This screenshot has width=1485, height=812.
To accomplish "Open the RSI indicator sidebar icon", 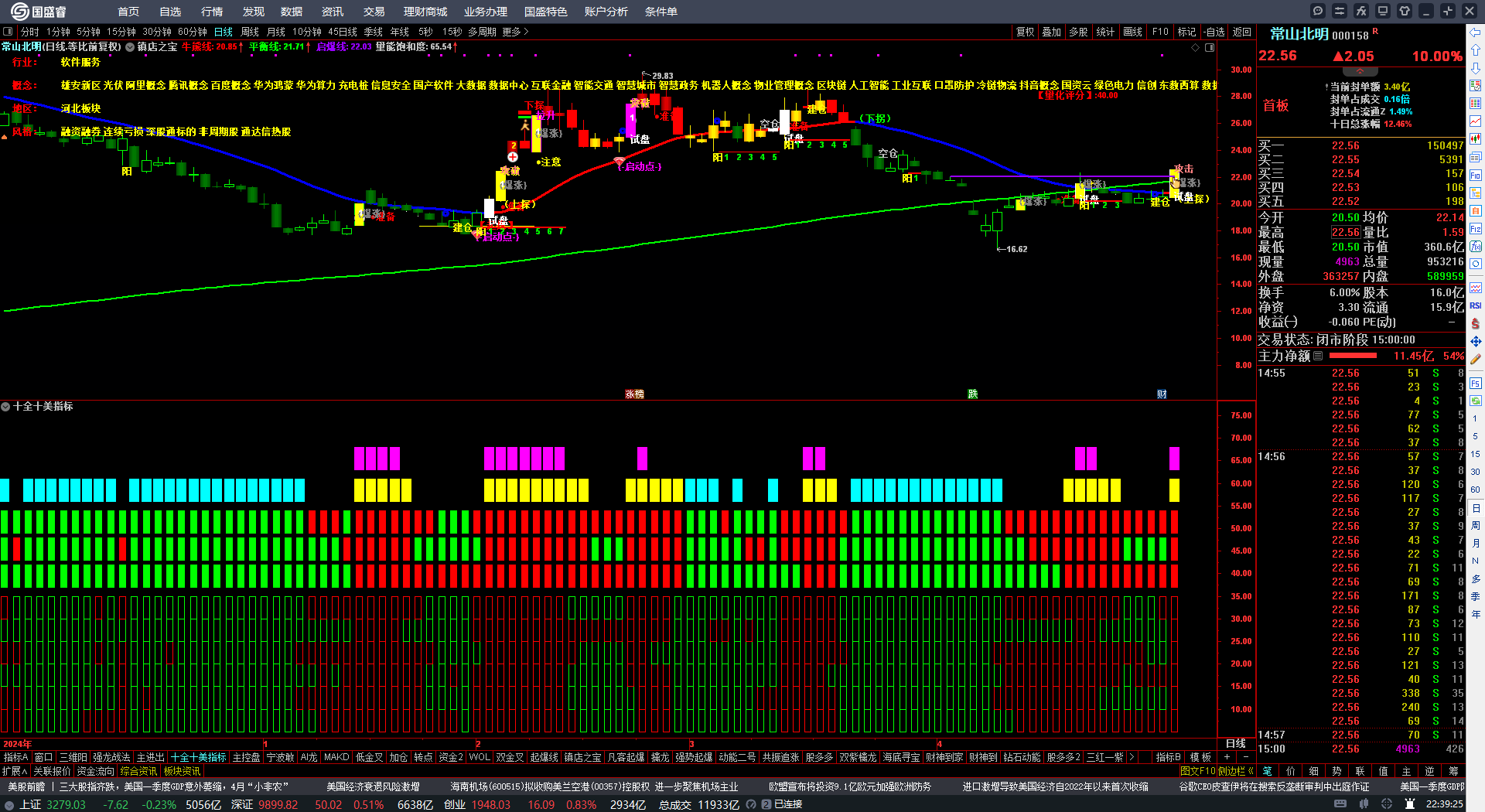I will 1476,305.
